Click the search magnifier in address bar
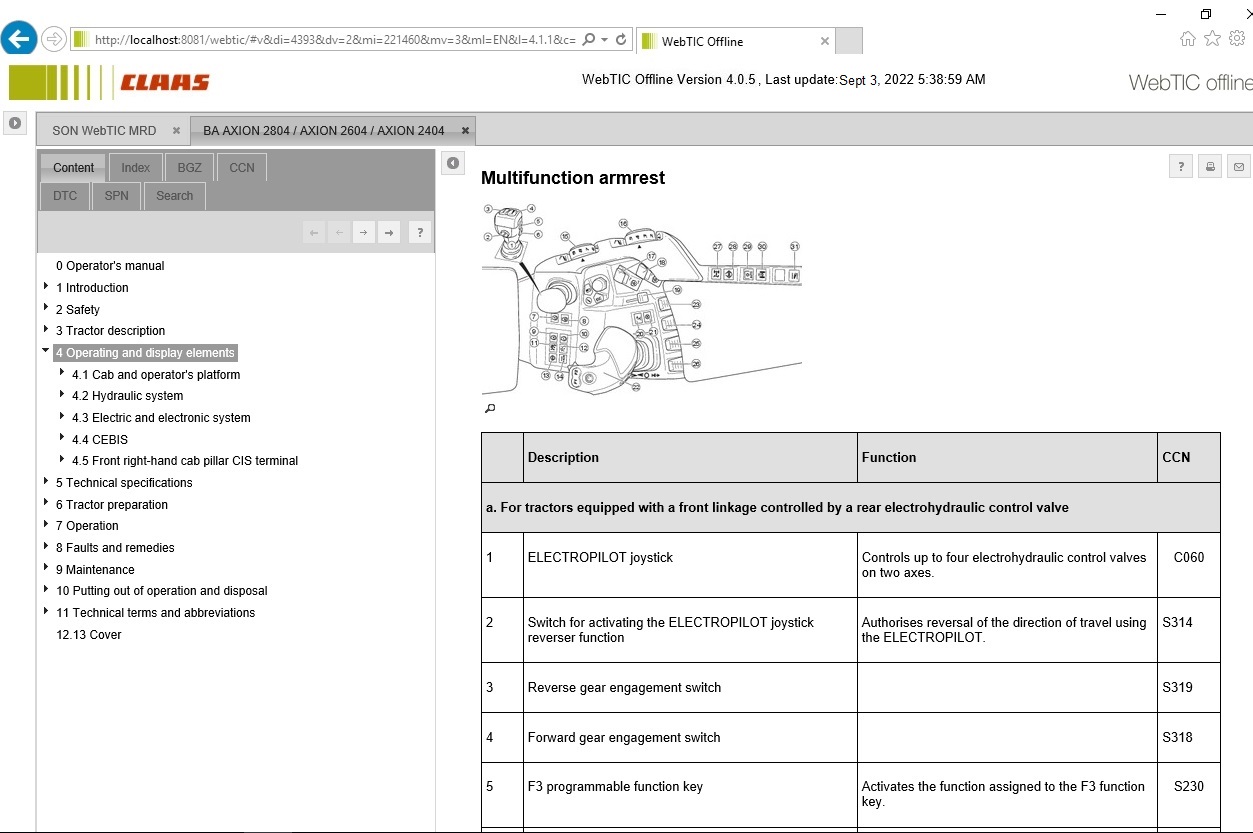The width and height of the screenshot is (1253, 833). (x=589, y=39)
